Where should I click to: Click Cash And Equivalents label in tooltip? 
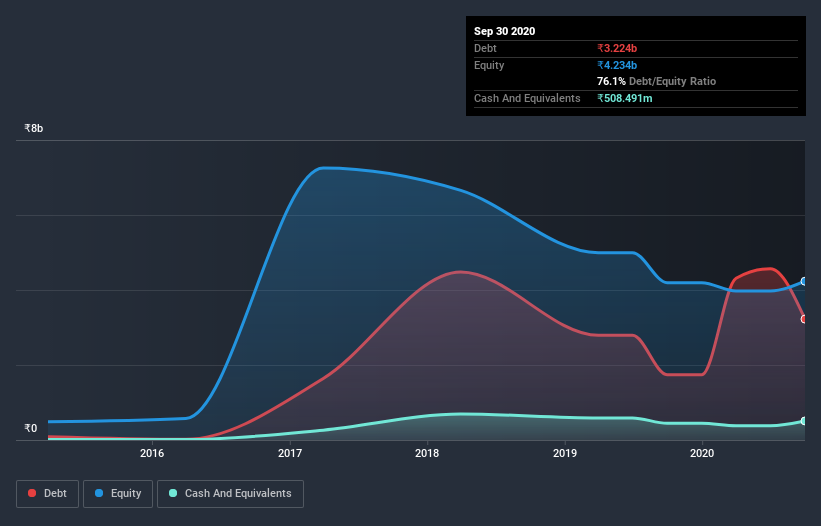[527, 98]
